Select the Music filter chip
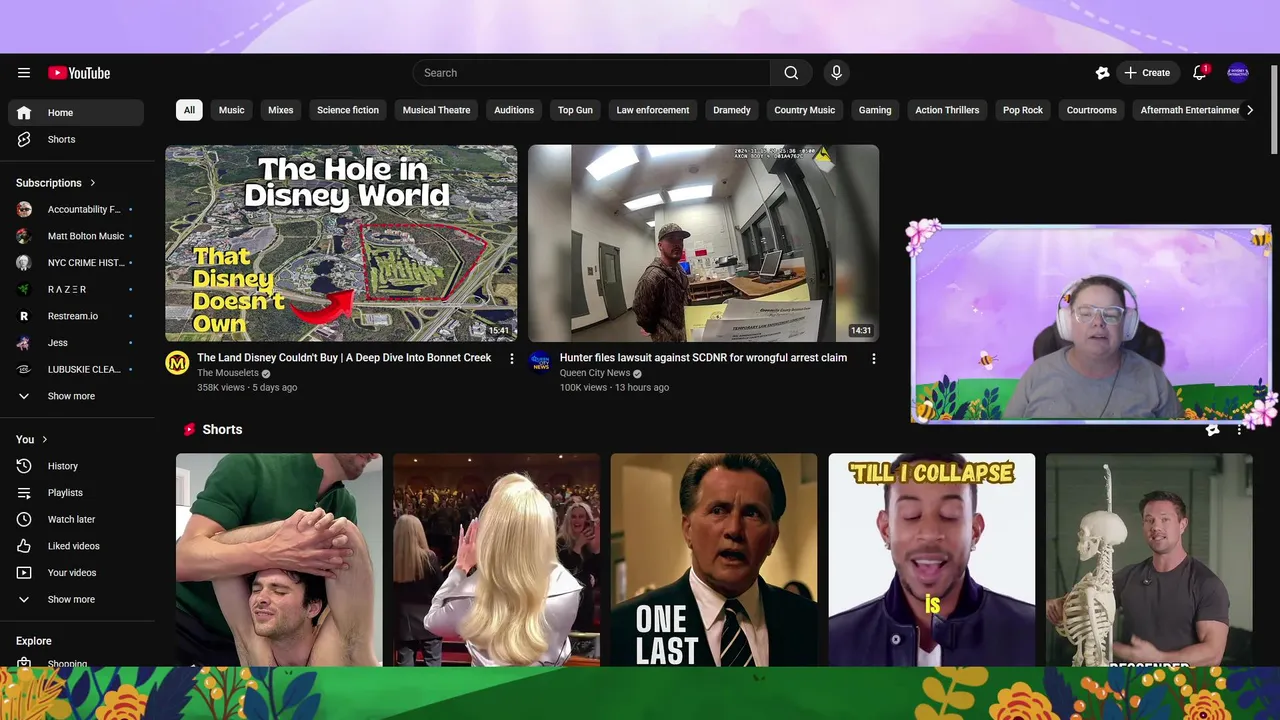Image resolution: width=1280 pixels, height=720 pixels. point(232,110)
